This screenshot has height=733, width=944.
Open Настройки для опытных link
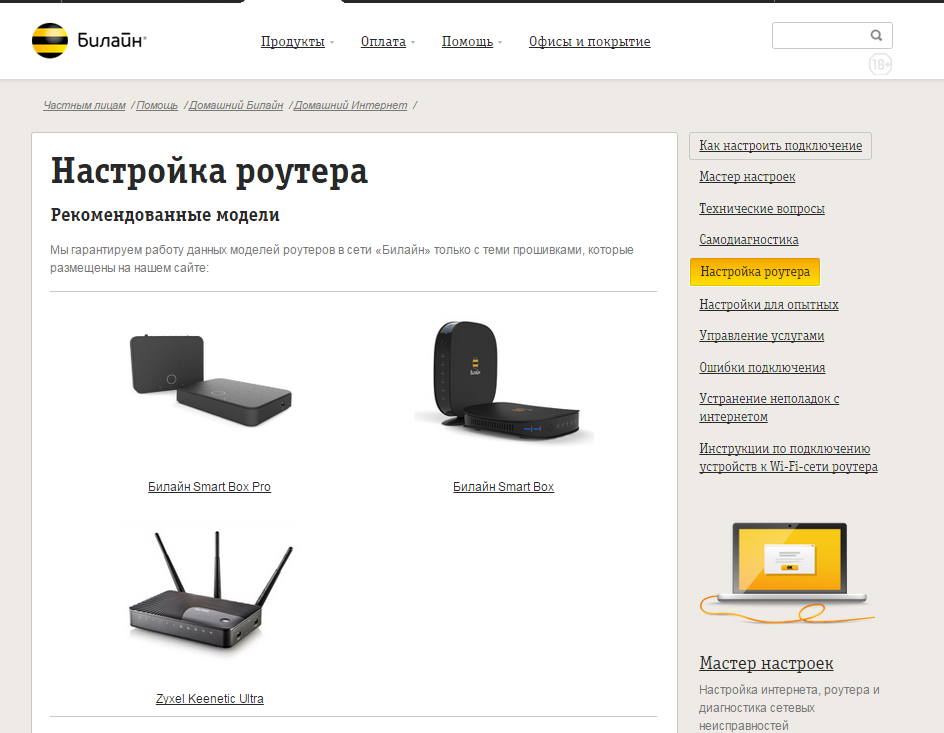coord(768,305)
